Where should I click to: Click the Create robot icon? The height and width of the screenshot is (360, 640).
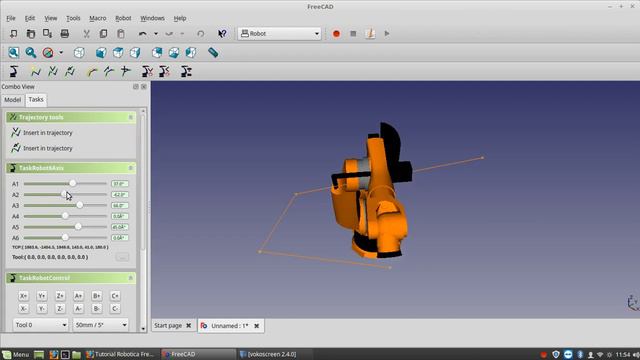13,71
